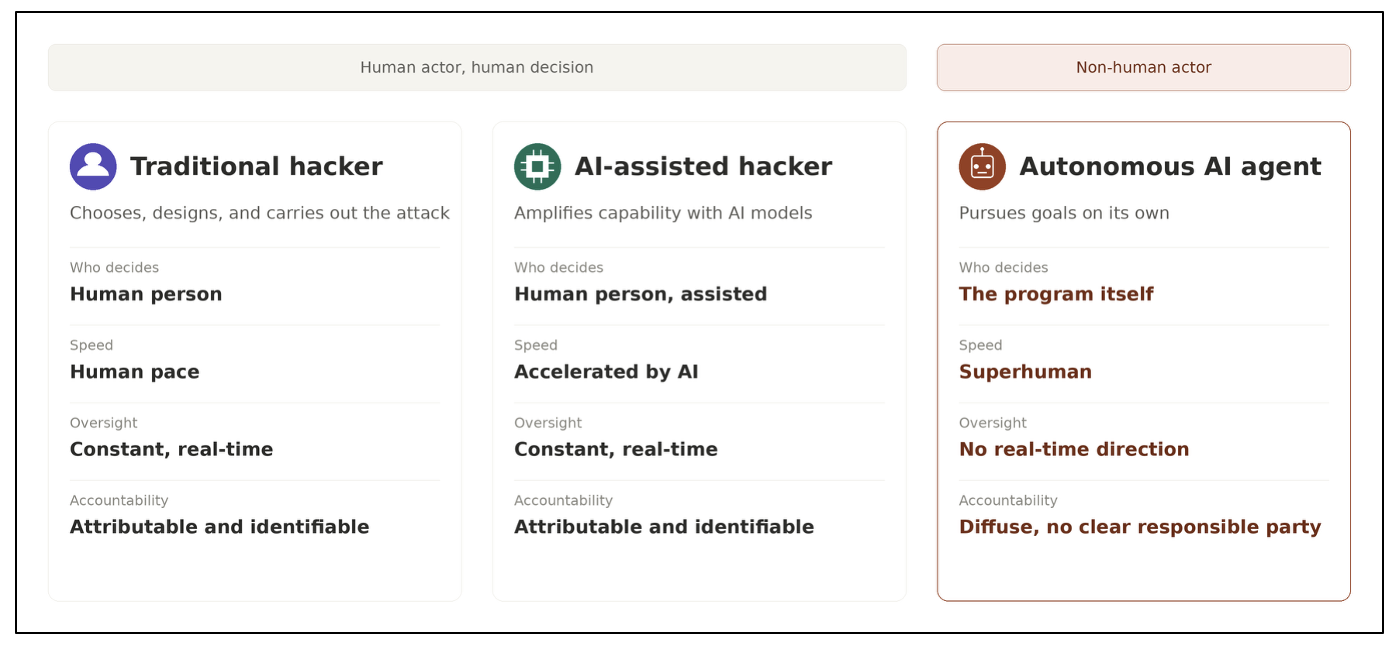This screenshot has height=646, width=1392.
Task: Click 'Chooses, designs, and carries out the attack' subtitle
Action: (x=260, y=213)
